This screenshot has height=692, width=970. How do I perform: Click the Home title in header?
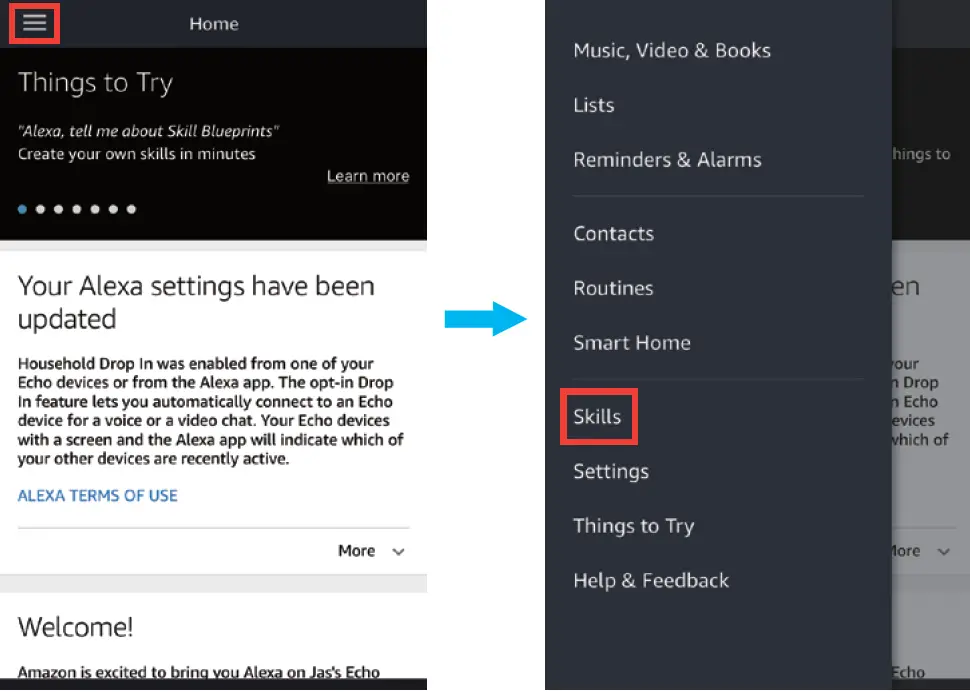click(x=214, y=24)
